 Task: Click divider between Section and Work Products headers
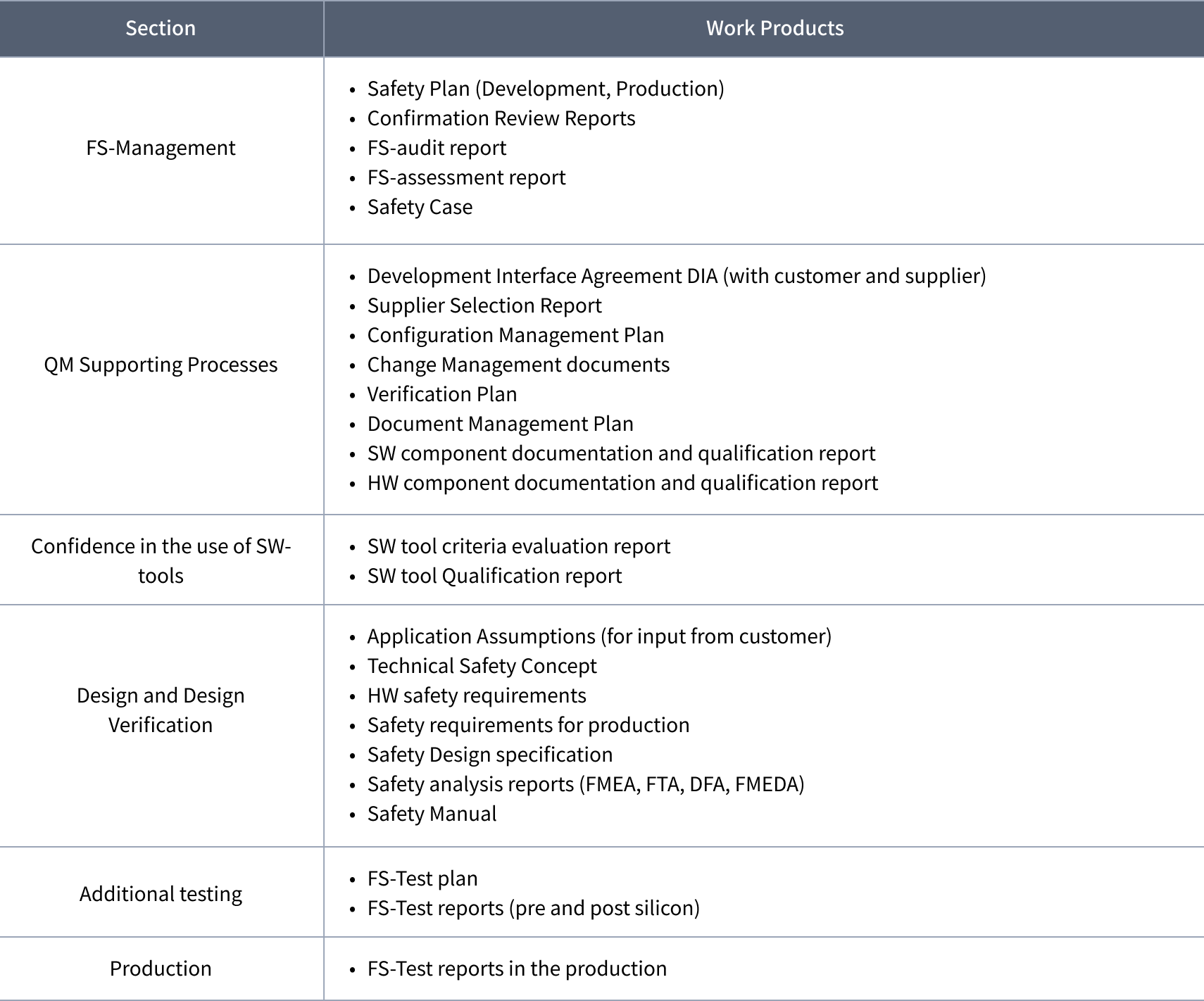click(324, 28)
